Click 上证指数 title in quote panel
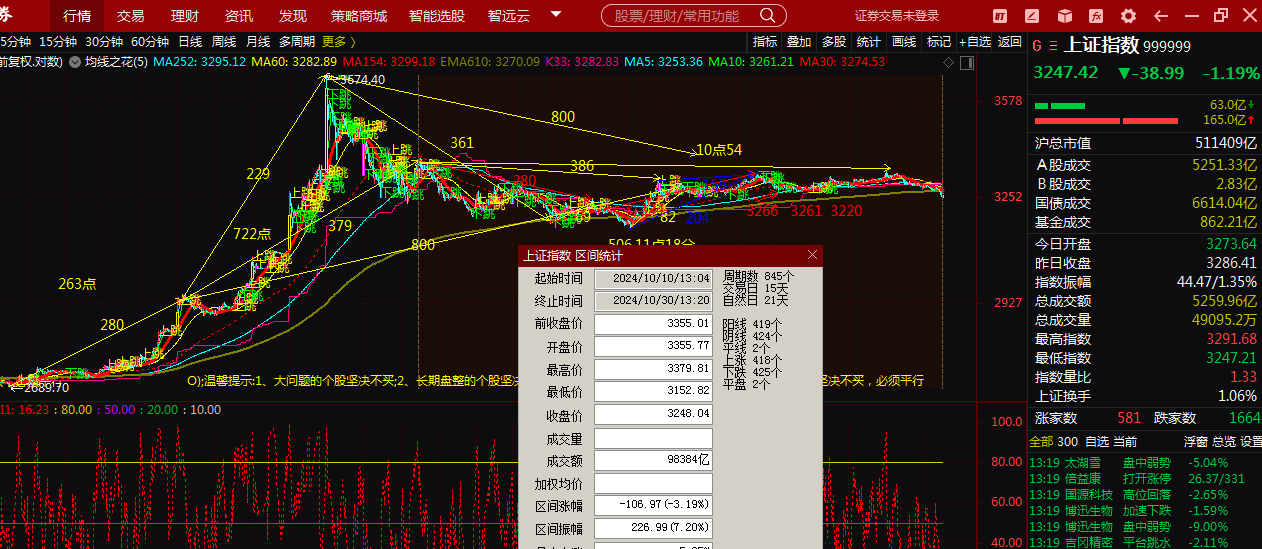The height and width of the screenshot is (549, 1262). 1102,45
